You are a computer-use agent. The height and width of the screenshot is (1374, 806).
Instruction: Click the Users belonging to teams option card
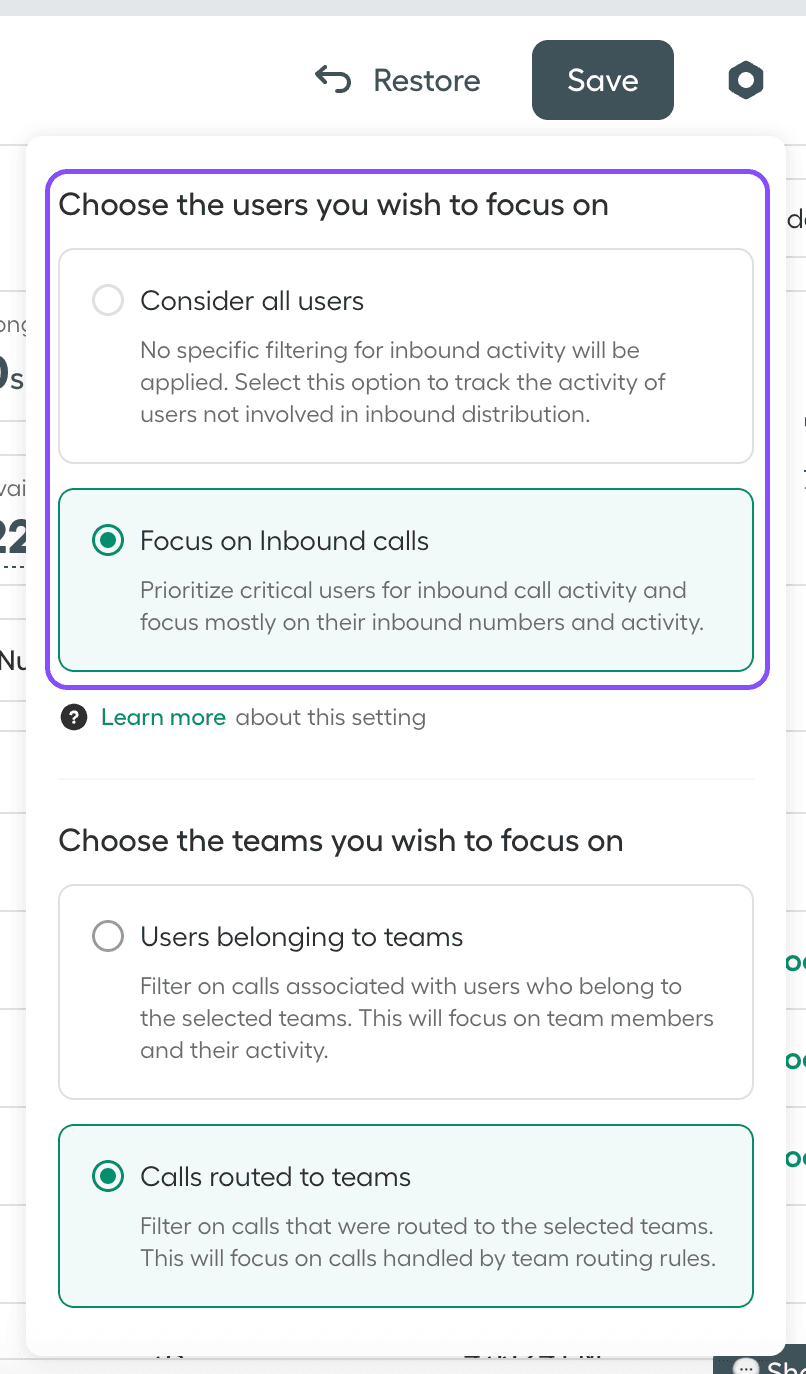(405, 990)
